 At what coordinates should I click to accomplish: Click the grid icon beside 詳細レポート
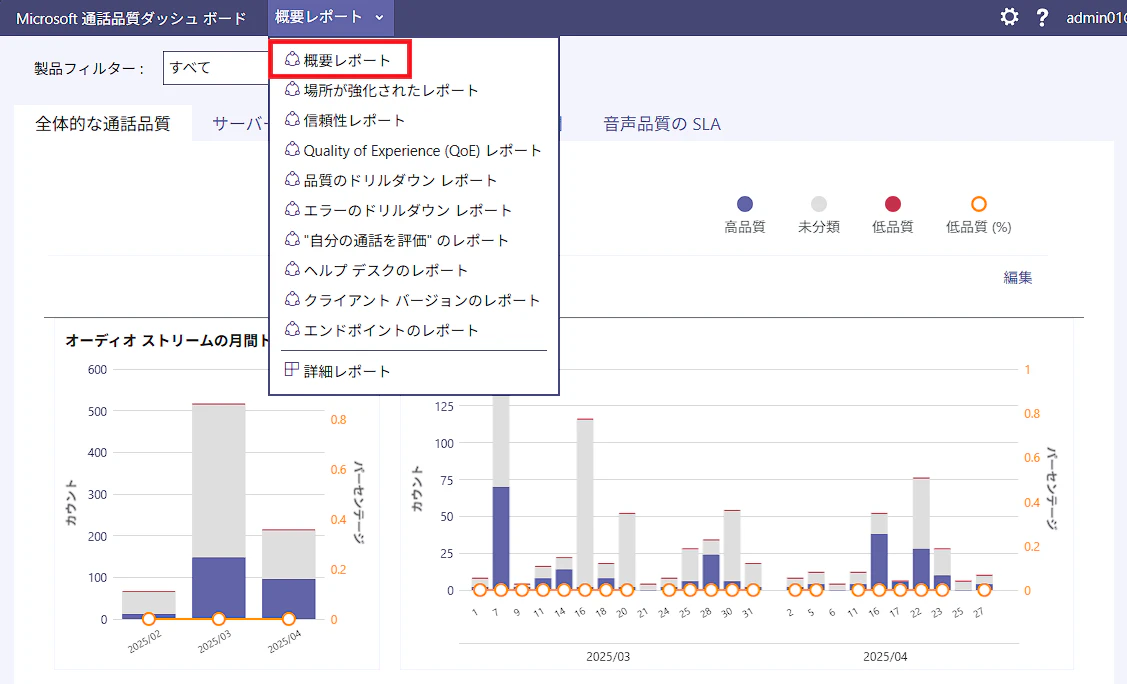[x=292, y=369]
